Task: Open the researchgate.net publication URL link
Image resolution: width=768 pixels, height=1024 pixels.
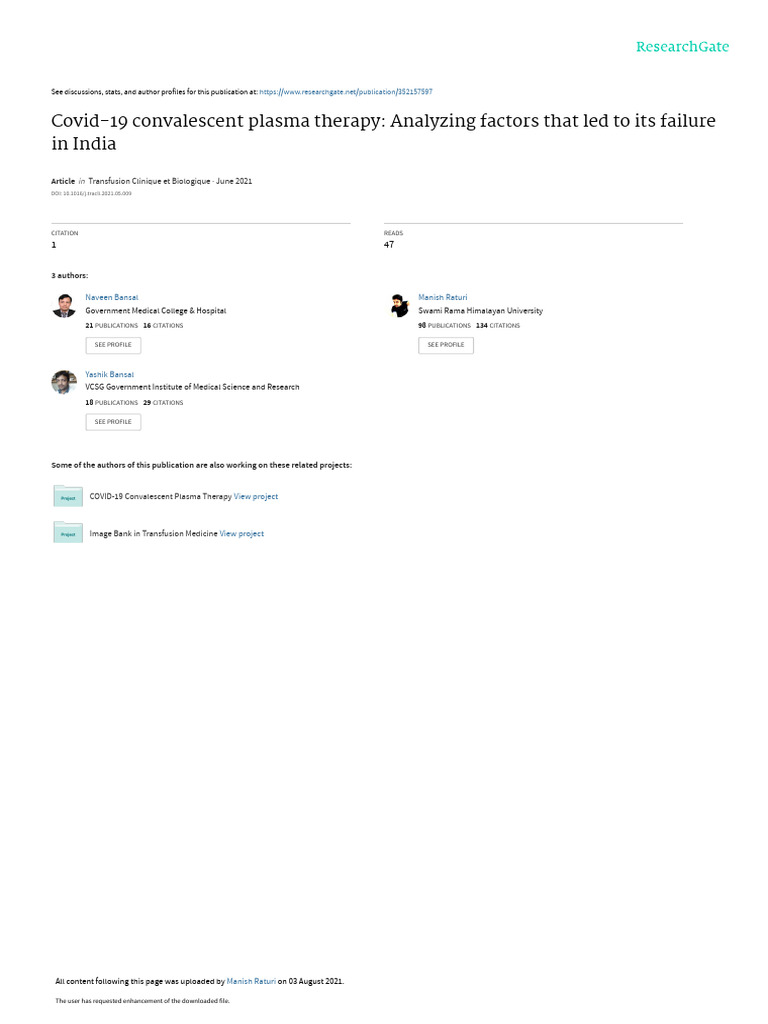Action: tap(346, 91)
